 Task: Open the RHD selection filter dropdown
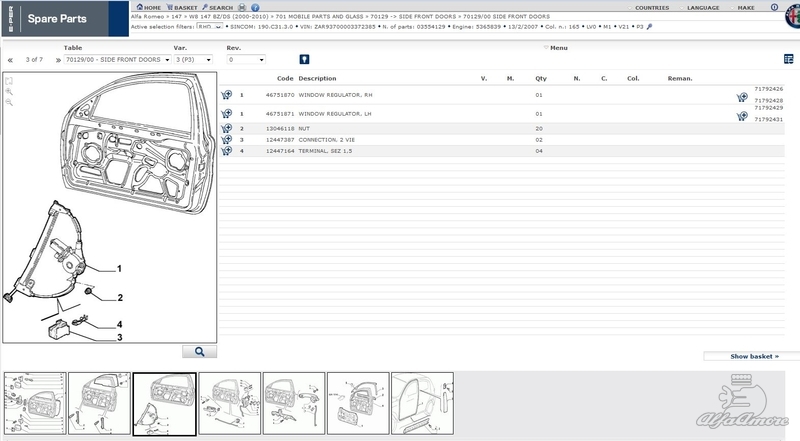click(x=210, y=27)
